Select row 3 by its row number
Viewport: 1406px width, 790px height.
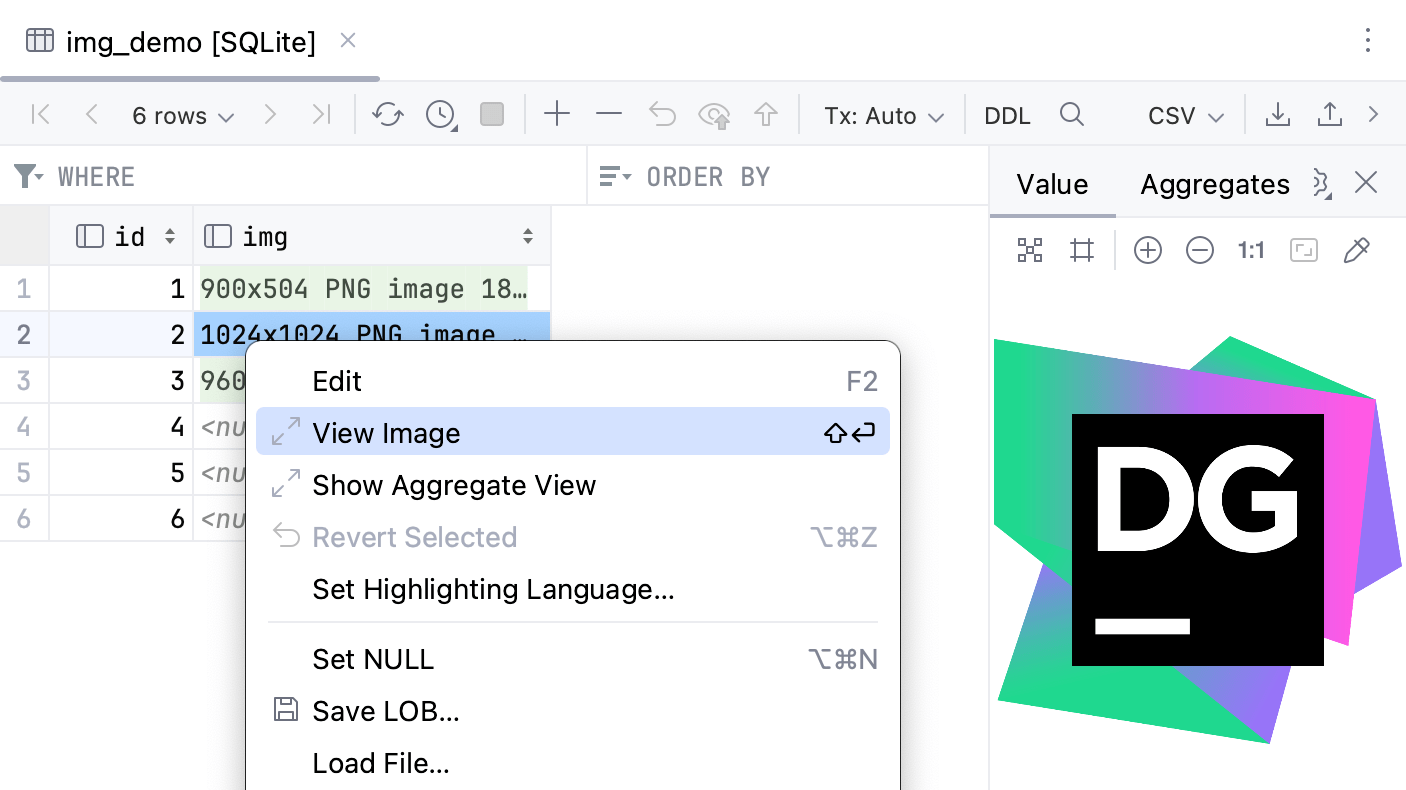24,380
